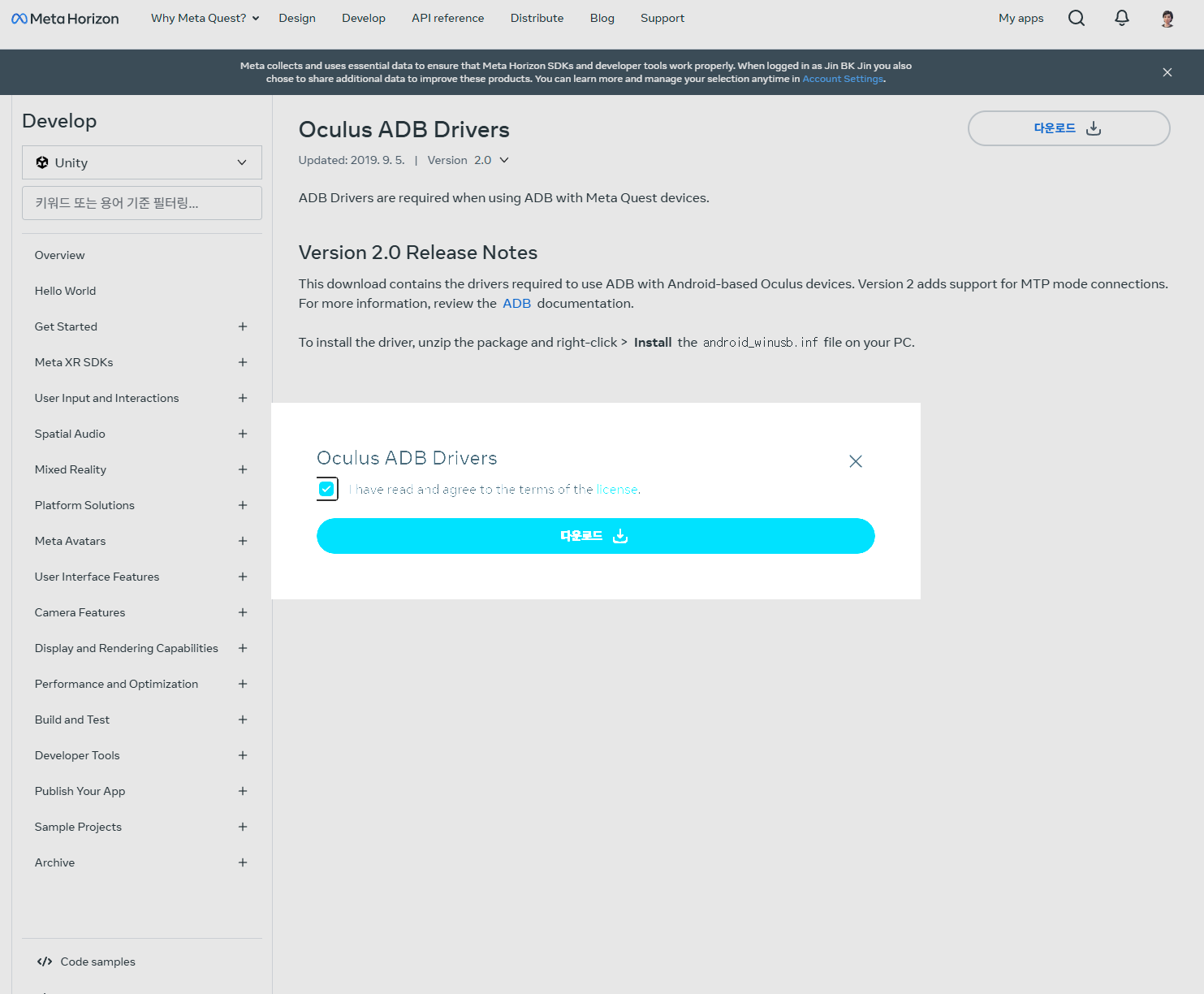The height and width of the screenshot is (994, 1204).
Task: Click the Archive sidebar label
Action: click(x=54, y=862)
